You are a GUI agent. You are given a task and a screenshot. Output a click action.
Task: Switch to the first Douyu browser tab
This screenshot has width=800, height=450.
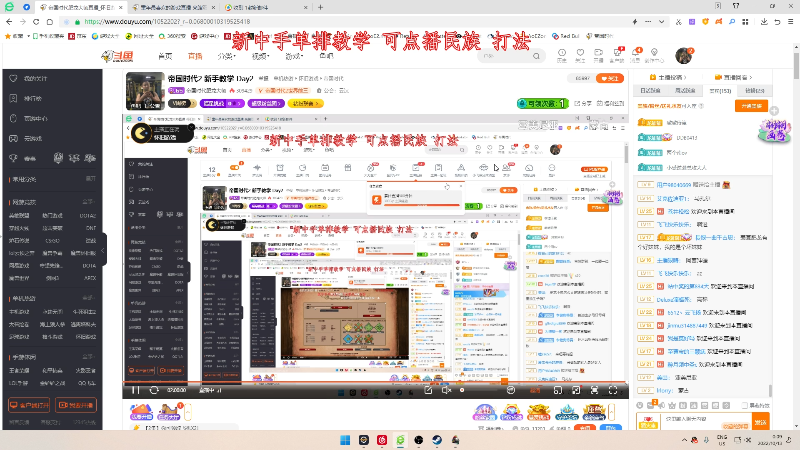(82, 7)
